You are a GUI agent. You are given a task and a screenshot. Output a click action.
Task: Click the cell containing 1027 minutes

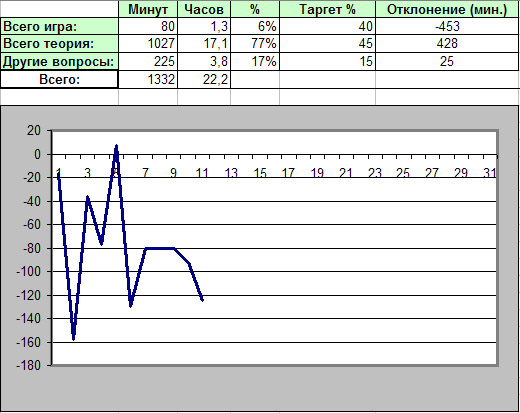pos(148,44)
